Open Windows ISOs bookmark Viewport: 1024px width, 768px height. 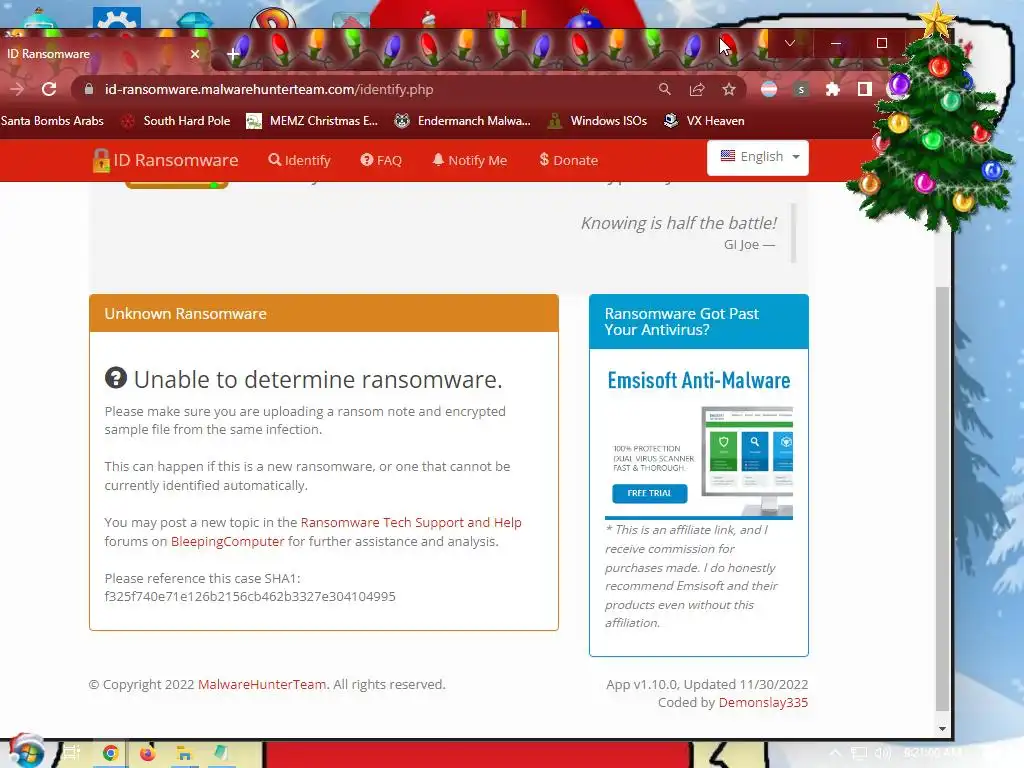[x=598, y=121]
